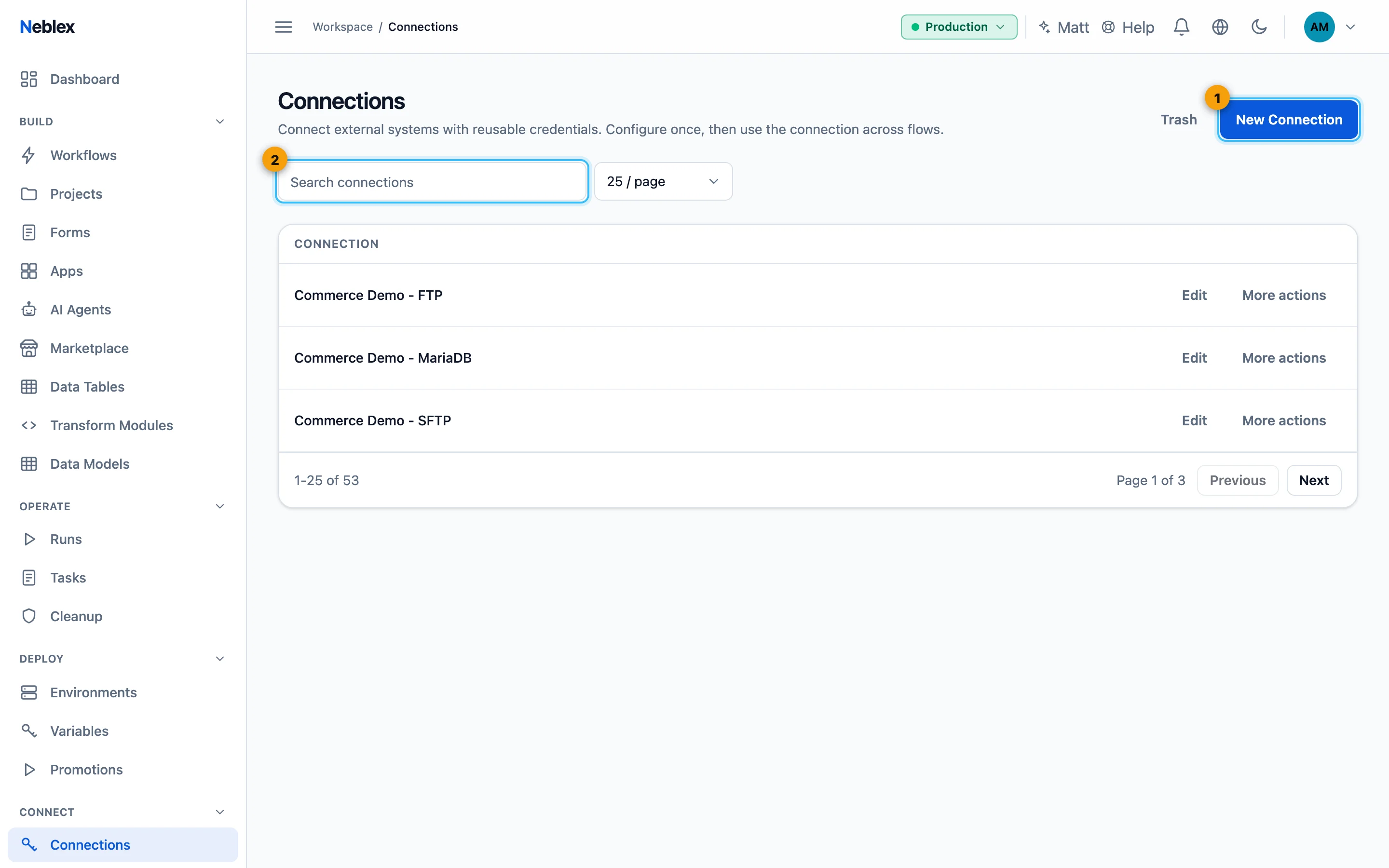Screen dimensions: 1389x868
Task: Click the Cleanup shield icon
Action: (x=29, y=616)
